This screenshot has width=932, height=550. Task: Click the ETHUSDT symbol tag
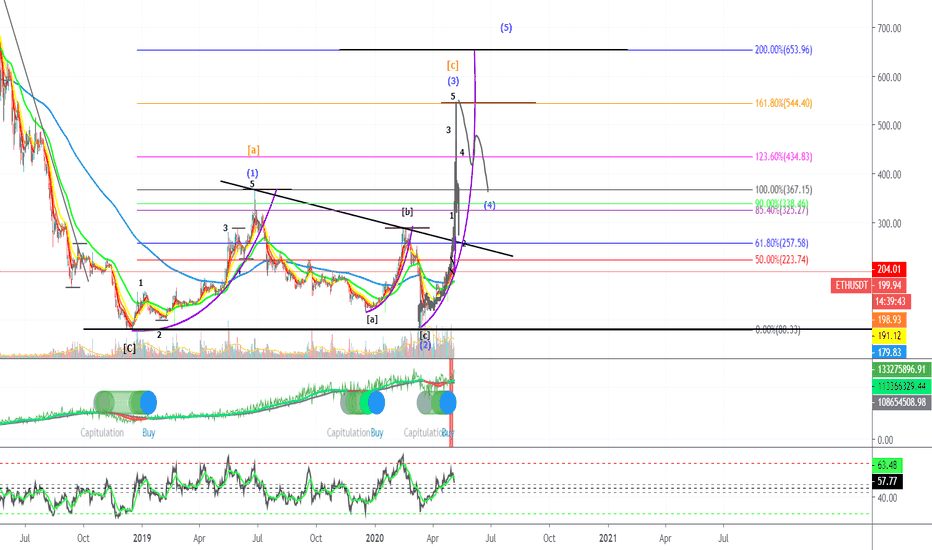851,285
